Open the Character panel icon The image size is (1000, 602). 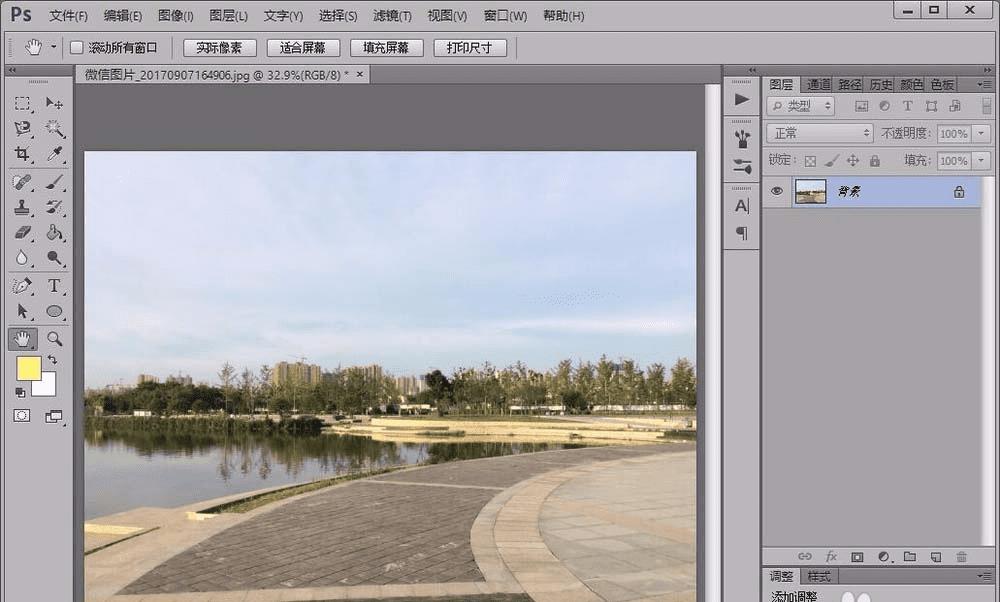click(x=742, y=205)
